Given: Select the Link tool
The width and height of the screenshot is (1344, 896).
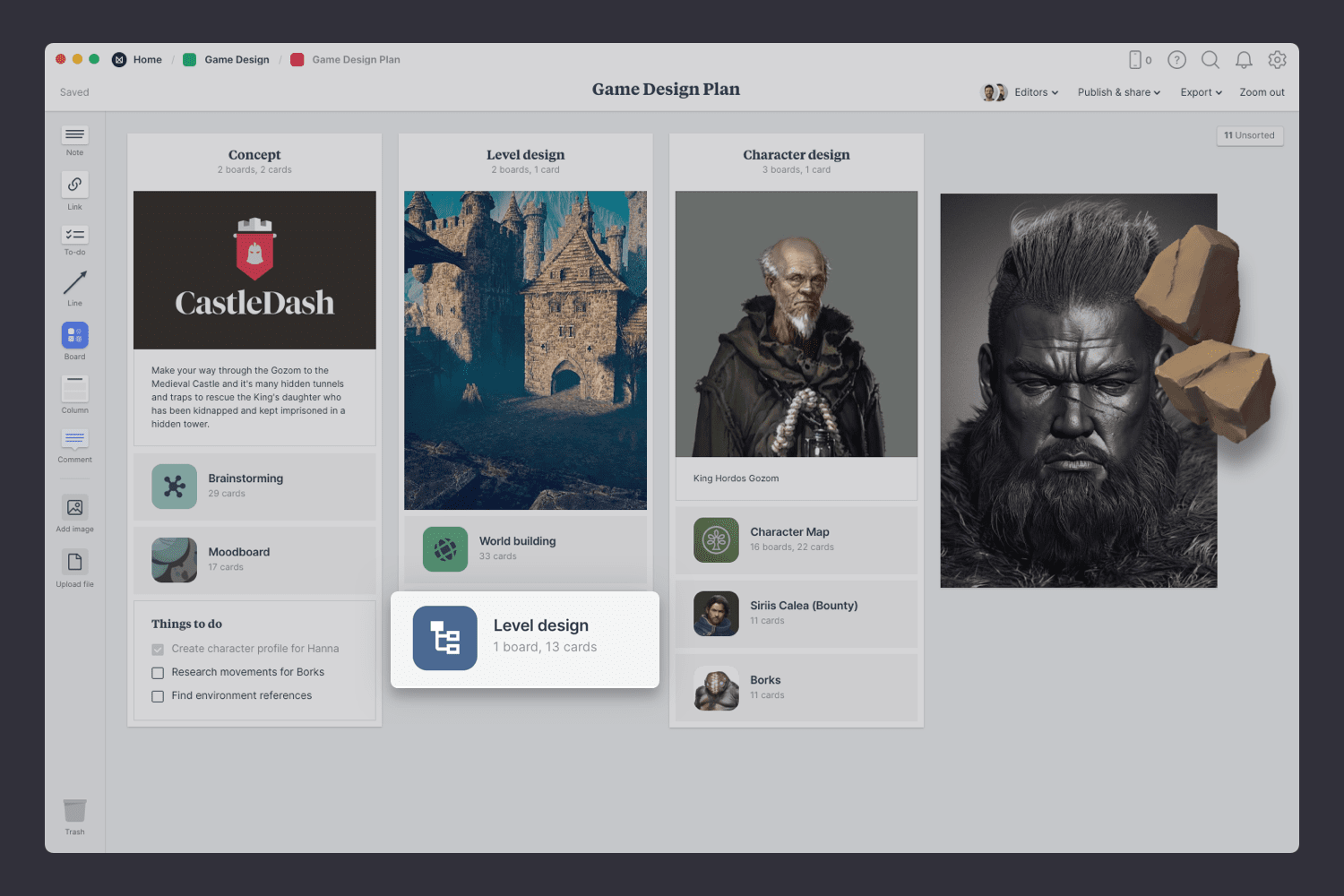Looking at the screenshot, I should click(x=74, y=185).
